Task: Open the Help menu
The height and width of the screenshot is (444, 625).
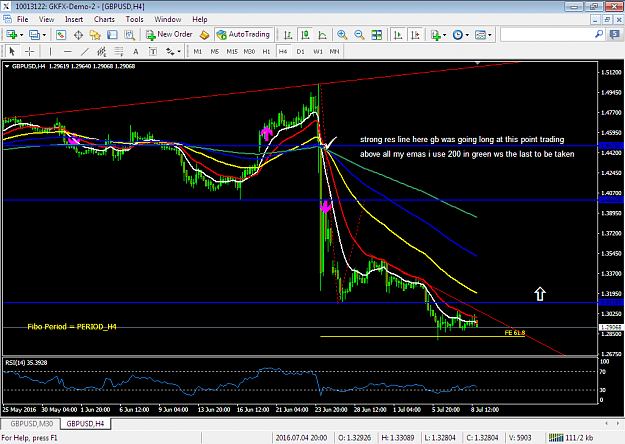Action: (x=200, y=19)
